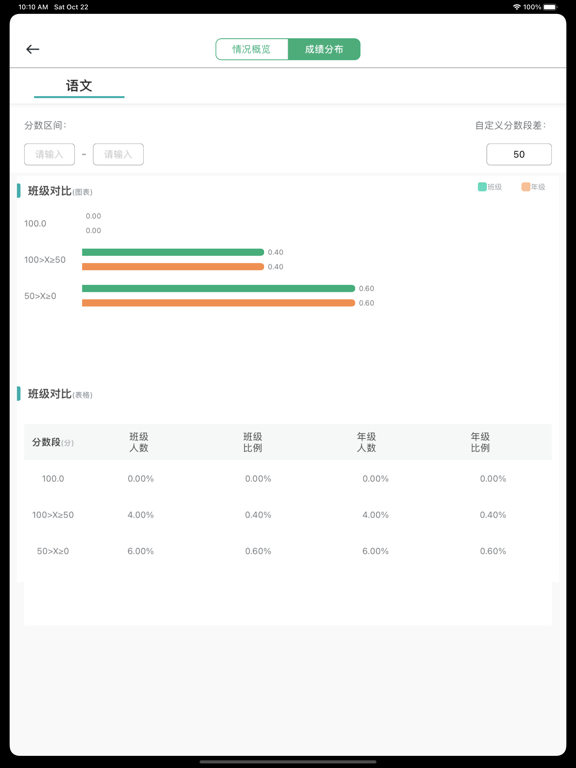This screenshot has height=768, width=576.
Task: Click the 班级人数 column header
Action: 139,442
